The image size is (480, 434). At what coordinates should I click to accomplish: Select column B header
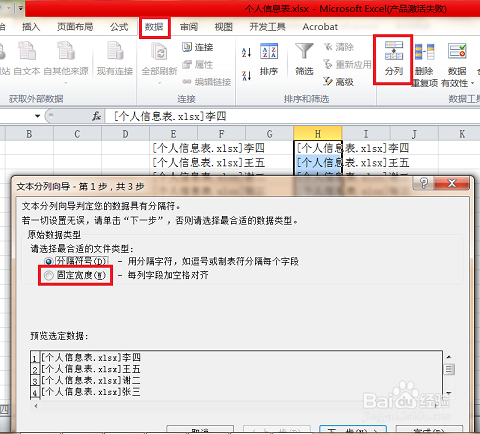tap(29, 134)
